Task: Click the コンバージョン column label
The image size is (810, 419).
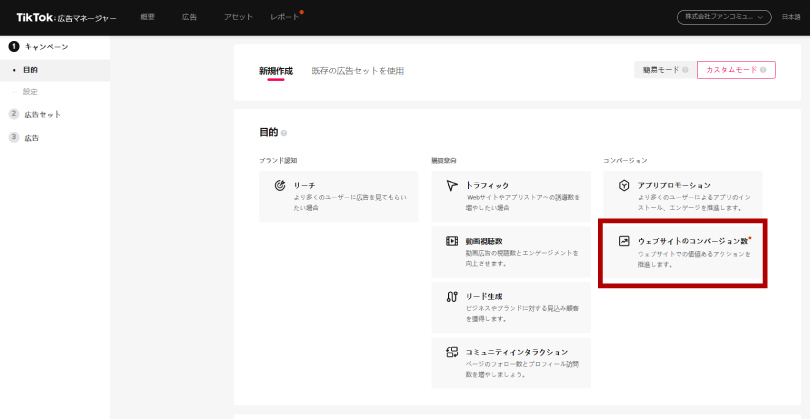Action: (x=625, y=161)
